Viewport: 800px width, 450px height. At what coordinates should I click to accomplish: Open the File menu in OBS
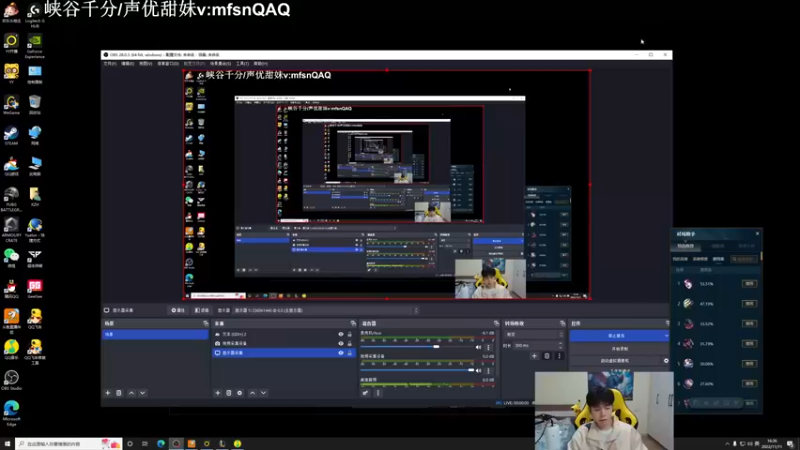[110, 64]
